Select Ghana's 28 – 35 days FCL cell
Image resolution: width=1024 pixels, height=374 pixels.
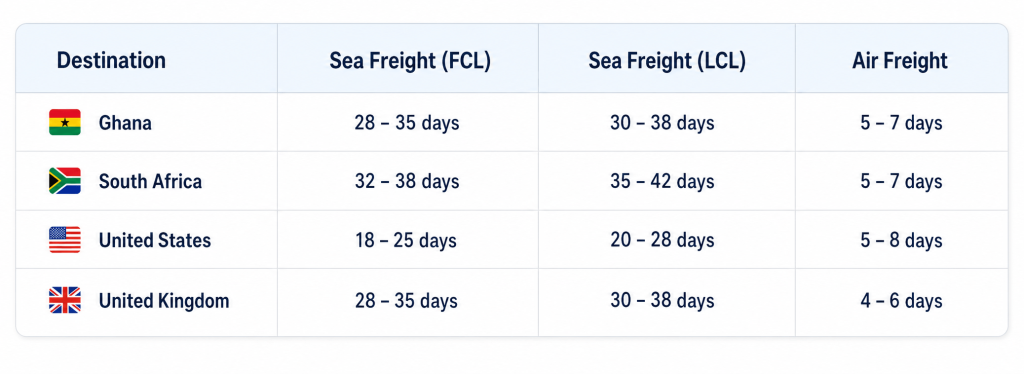point(407,123)
